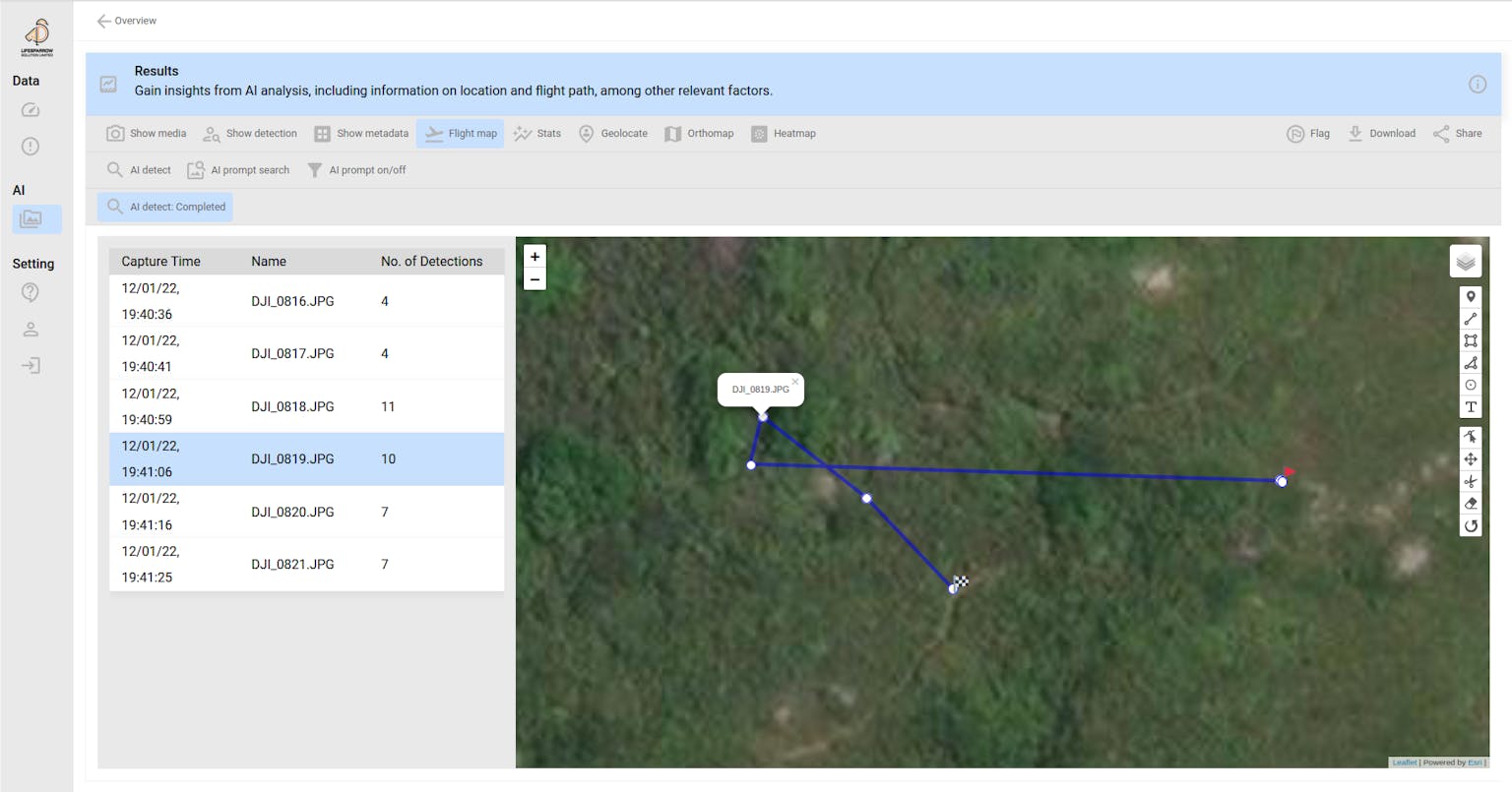Screen dimensions: 1512x792
Task: Select the DJI_0820.JPG table row
Action: (306, 511)
